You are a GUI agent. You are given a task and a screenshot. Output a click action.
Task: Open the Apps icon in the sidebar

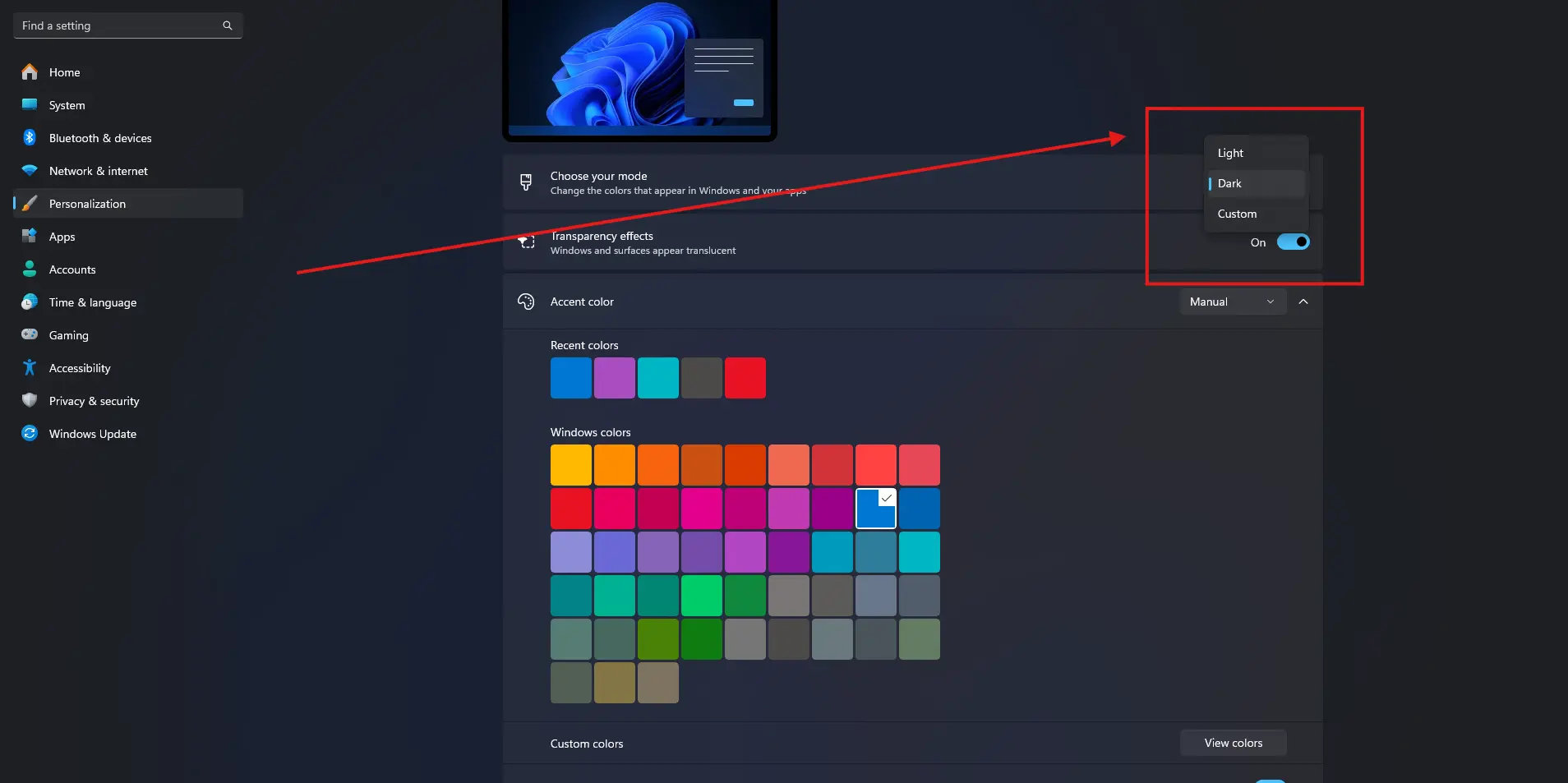point(30,237)
